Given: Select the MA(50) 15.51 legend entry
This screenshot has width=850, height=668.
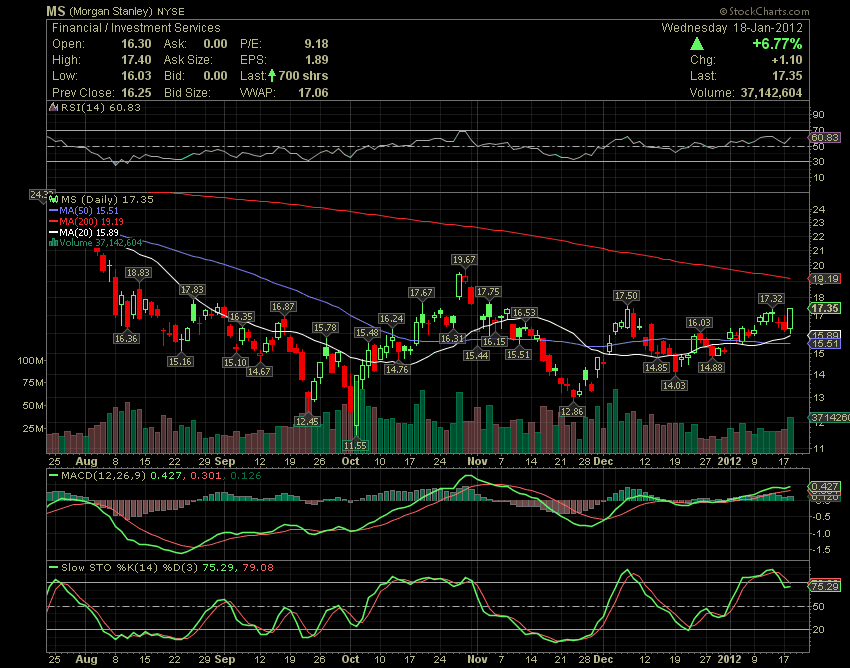Looking at the screenshot, I should pos(83,210).
